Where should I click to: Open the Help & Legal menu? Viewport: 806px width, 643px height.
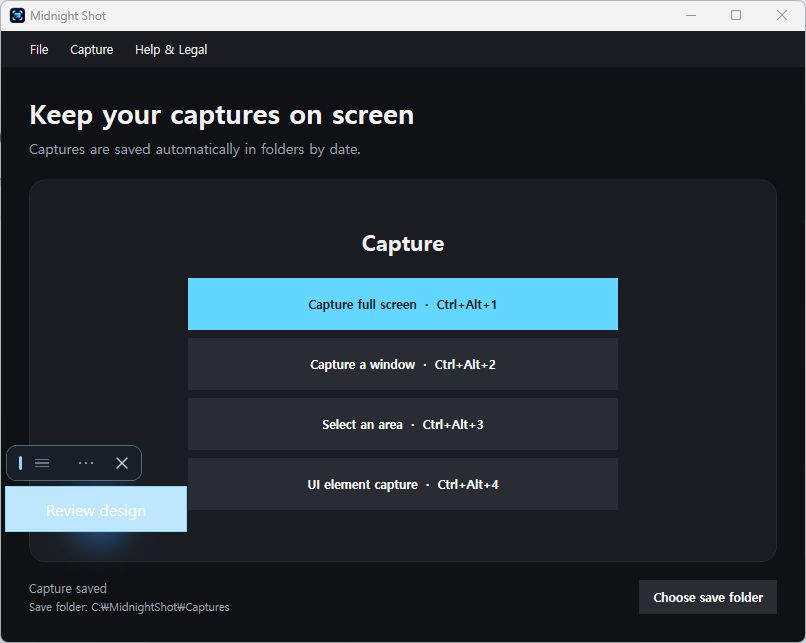point(171,49)
